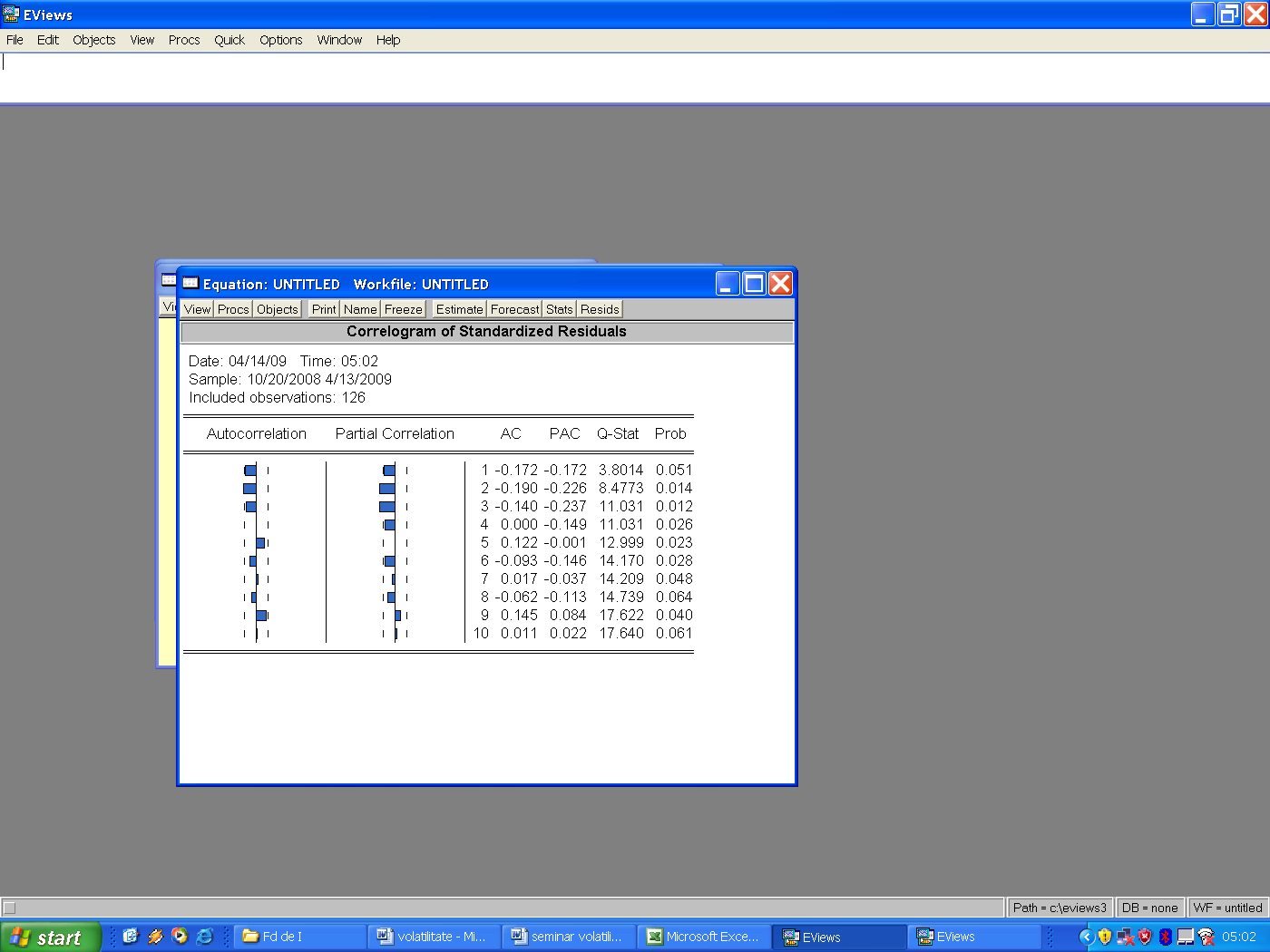Open the Edit menu

tap(48, 40)
